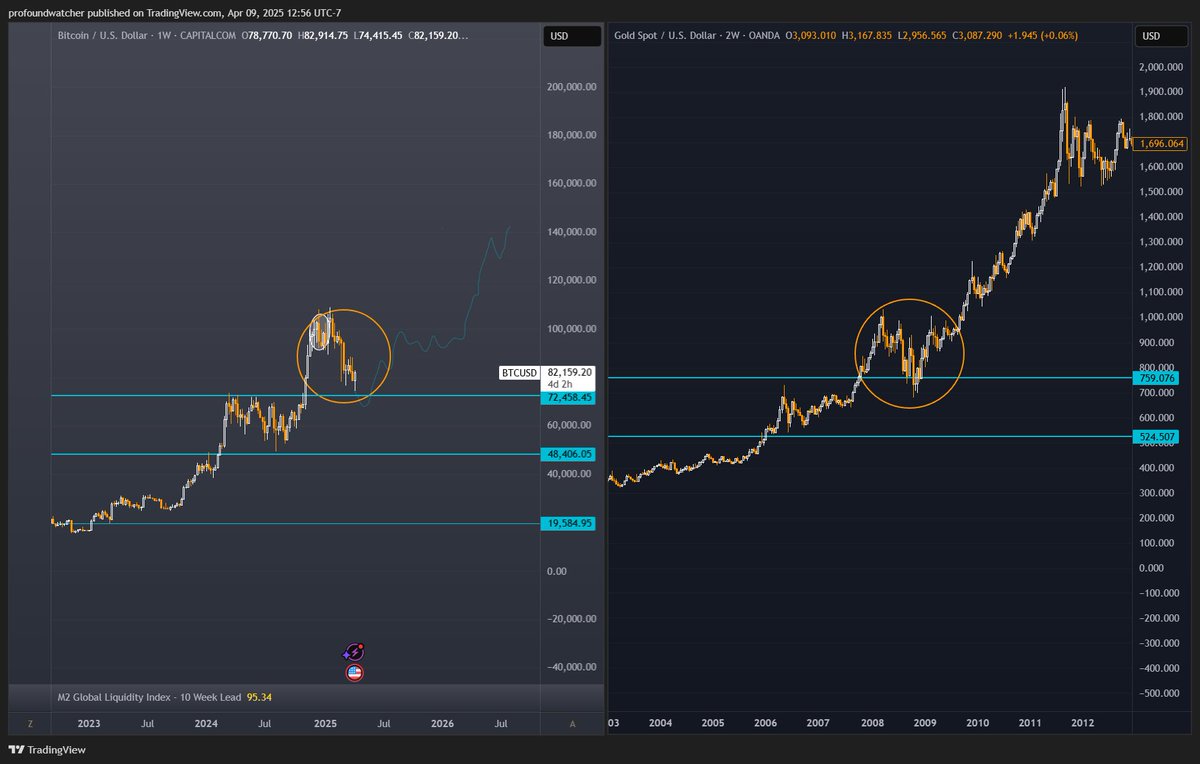Click the 140,000.00 Bitcoin price axis label

572,232
